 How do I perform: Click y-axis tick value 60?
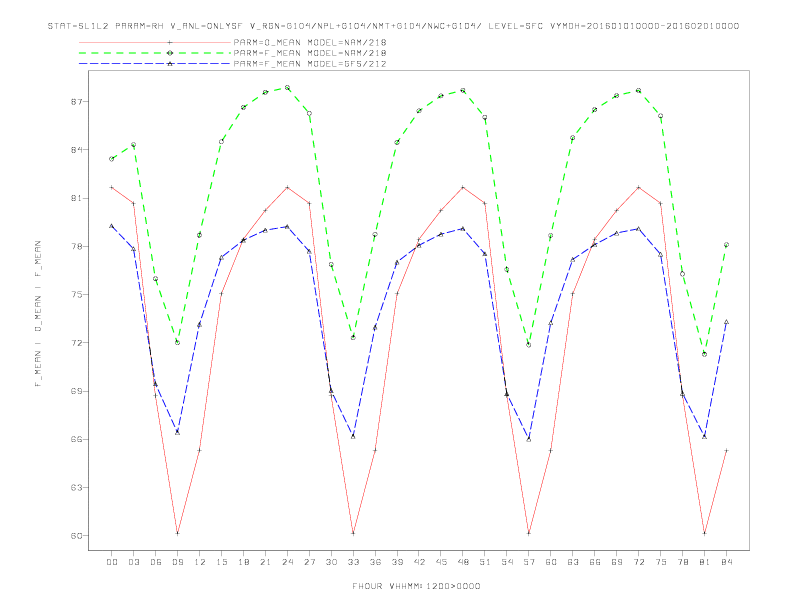pyautogui.click(x=76, y=536)
